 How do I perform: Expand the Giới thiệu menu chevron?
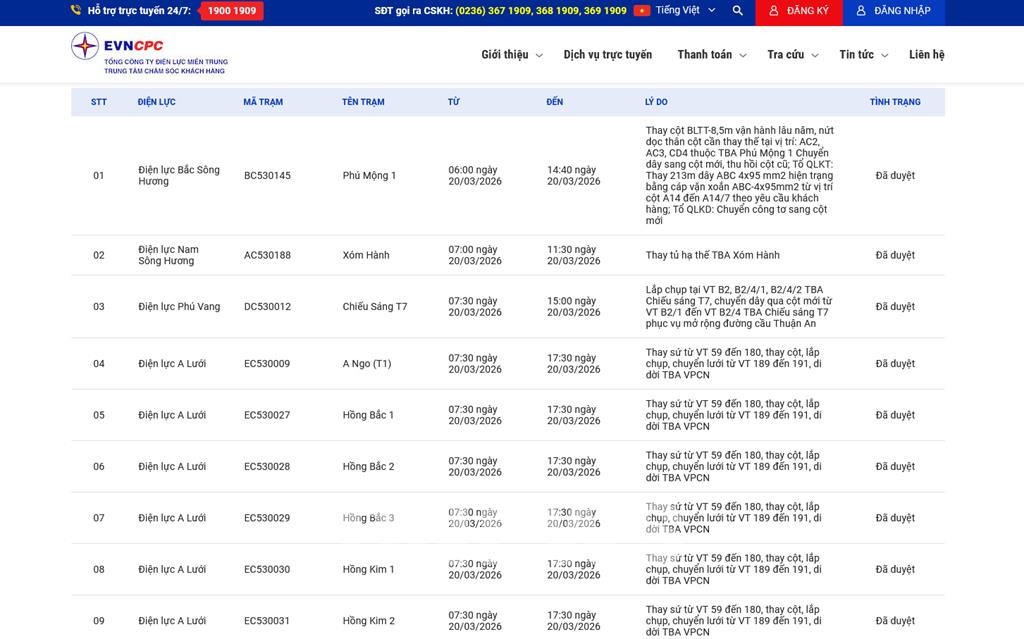click(539, 56)
